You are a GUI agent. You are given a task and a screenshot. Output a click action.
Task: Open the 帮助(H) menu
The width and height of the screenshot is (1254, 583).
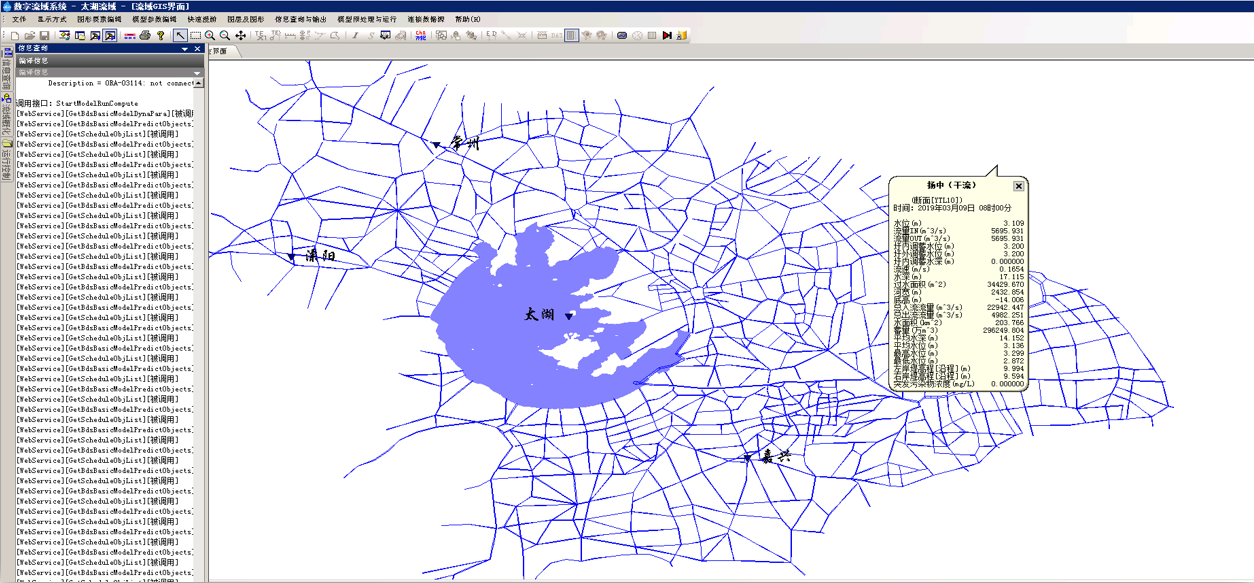pyautogui.click(x=467, y=19)
